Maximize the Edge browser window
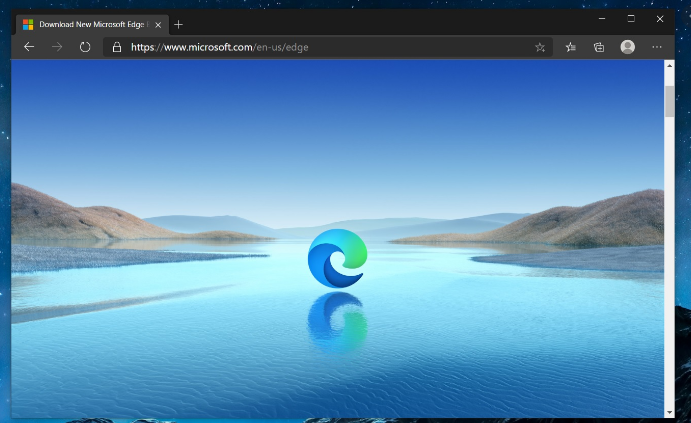The image size is (691, 423). tap(631, 19)
